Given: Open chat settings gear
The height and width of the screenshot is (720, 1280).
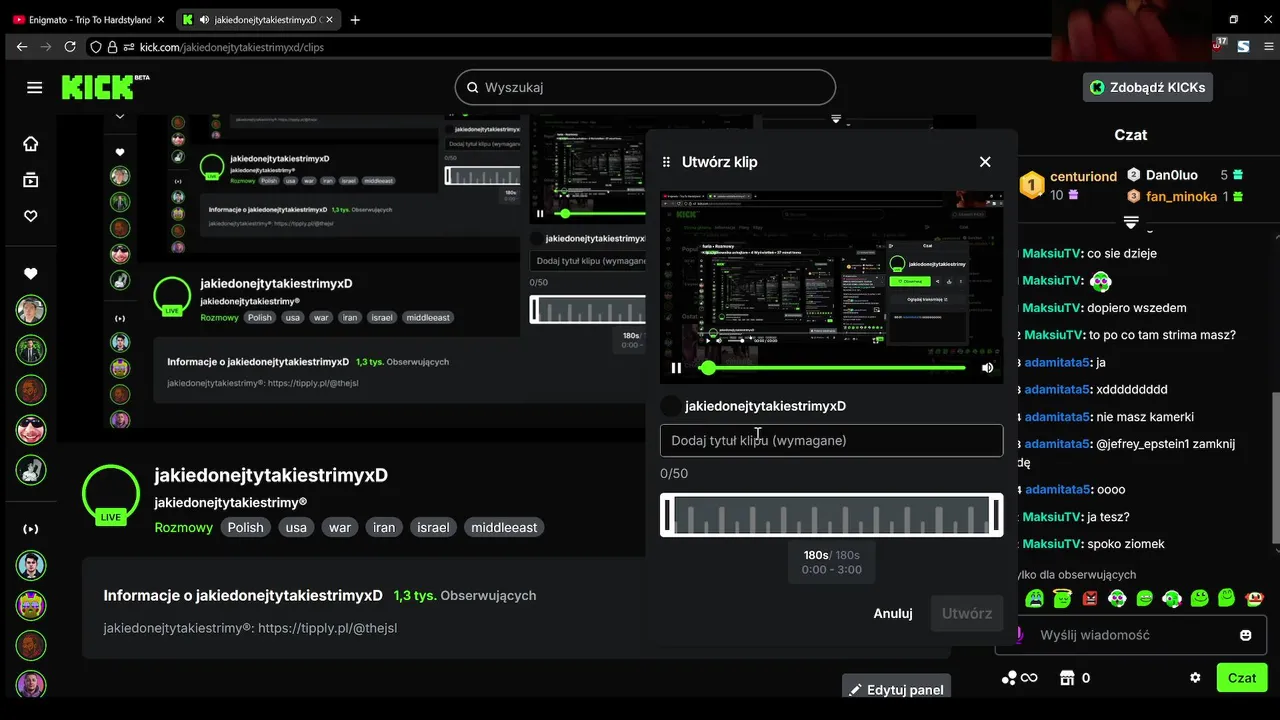Looking at the screenshot, I should coord(1195,678).
